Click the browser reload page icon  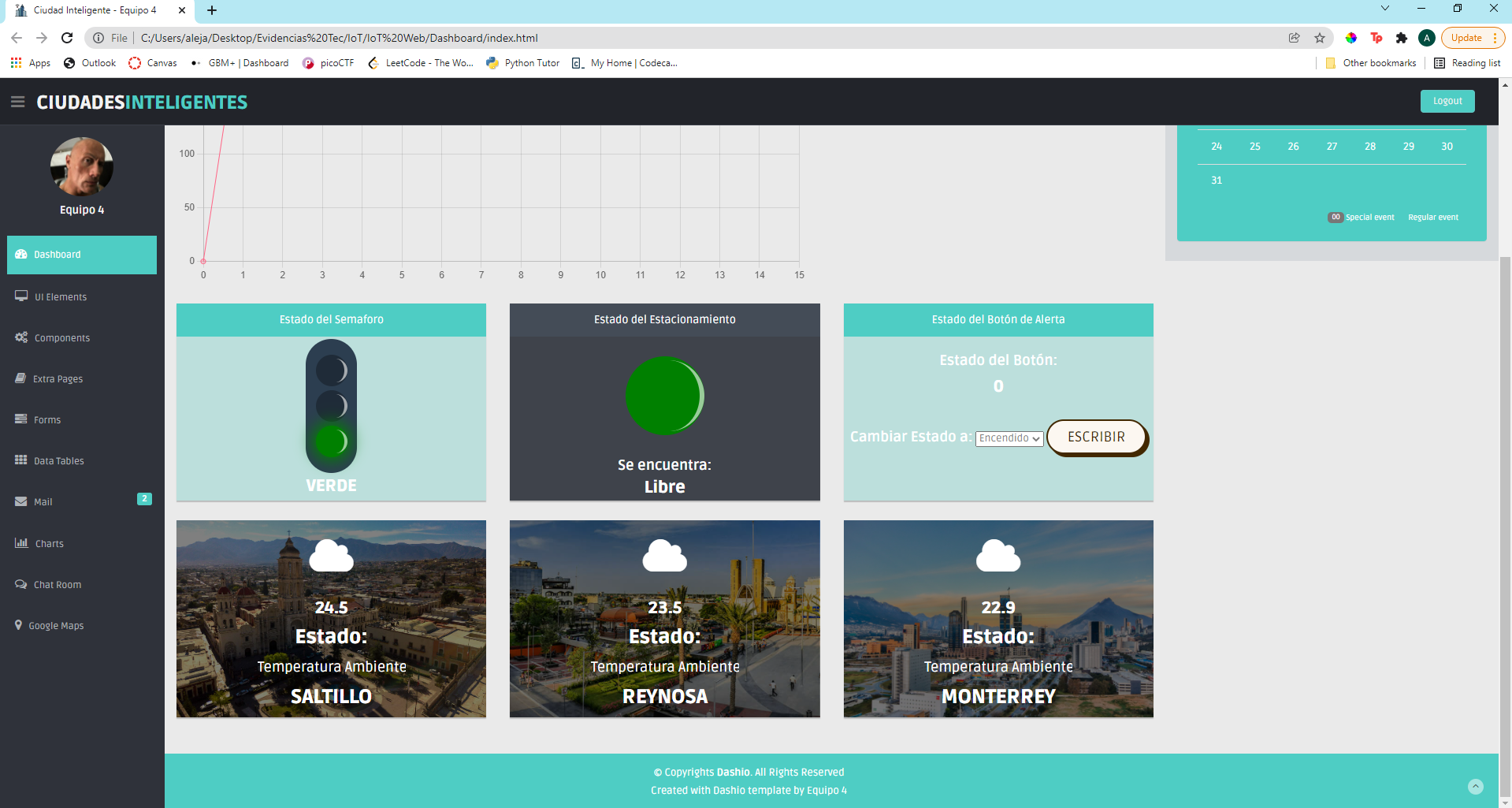click(x=67, y=38)
